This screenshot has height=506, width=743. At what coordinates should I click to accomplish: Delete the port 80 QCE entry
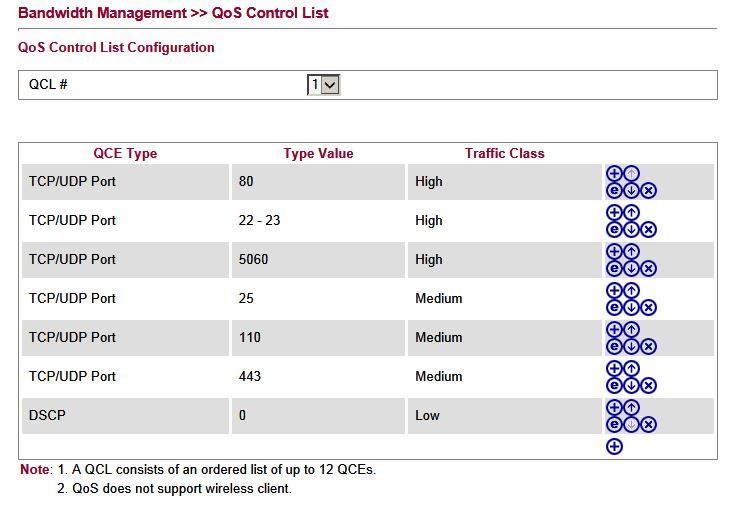tap(648, 190)
